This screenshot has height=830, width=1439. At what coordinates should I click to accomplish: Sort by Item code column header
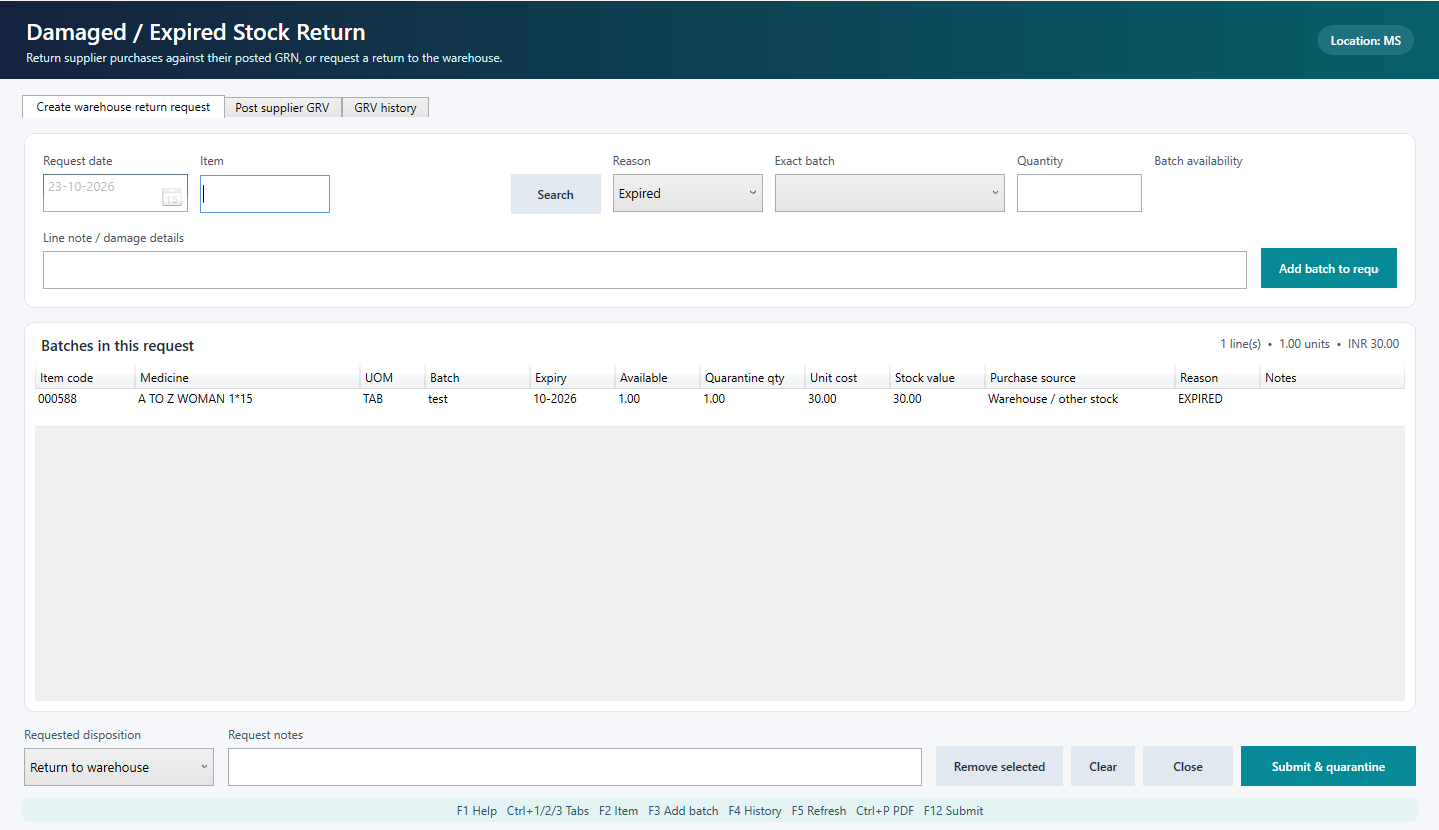click(85, 378)
